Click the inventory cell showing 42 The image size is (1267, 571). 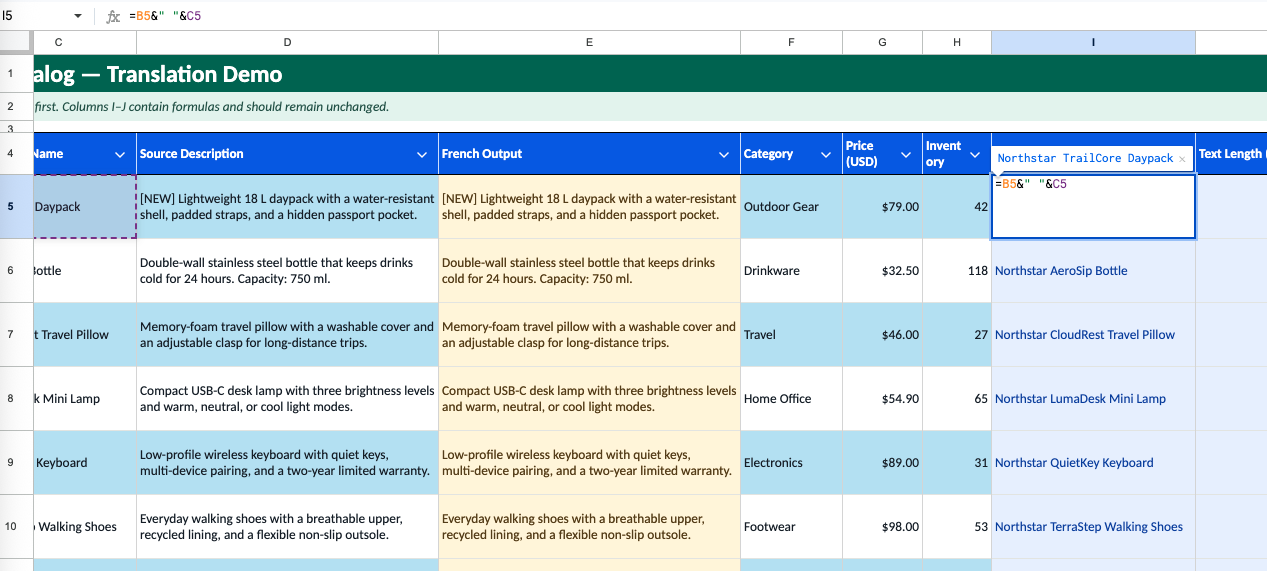click(x=957, y=207)
